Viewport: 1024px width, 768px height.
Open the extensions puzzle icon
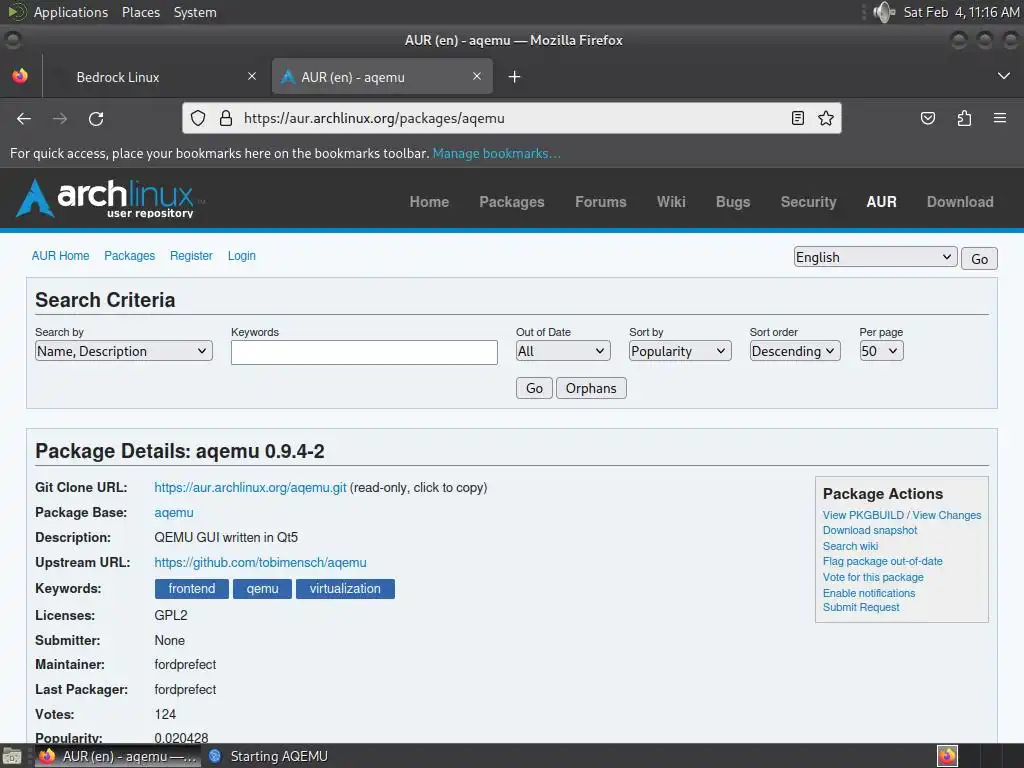click(964, 118)
